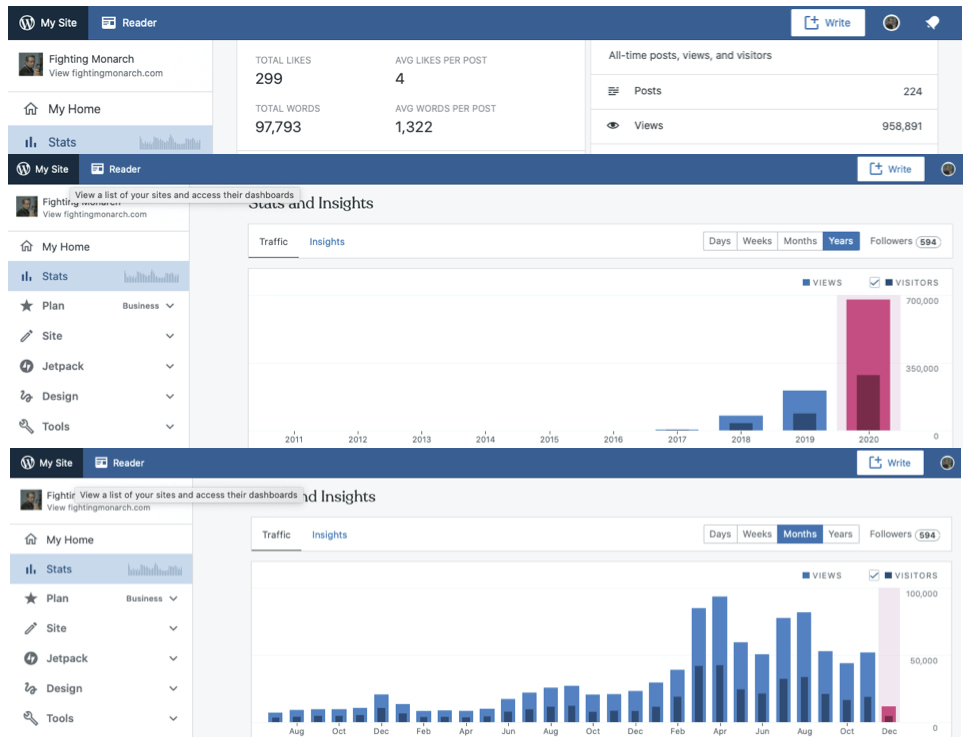967x737 pixels.
Task: Select the highlighted 2020 bar in the yearly chart
Action: (868, 365)
